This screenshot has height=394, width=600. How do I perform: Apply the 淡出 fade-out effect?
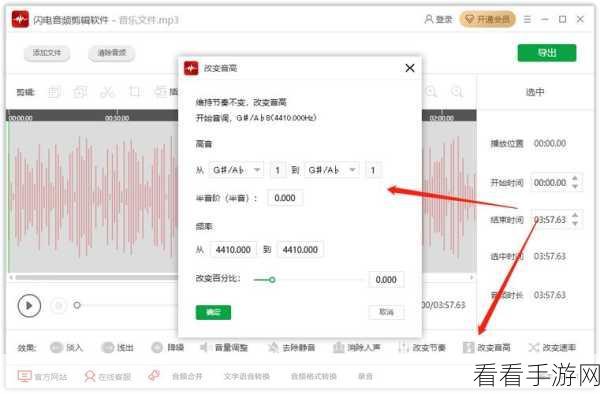click(x=118, y=348)
